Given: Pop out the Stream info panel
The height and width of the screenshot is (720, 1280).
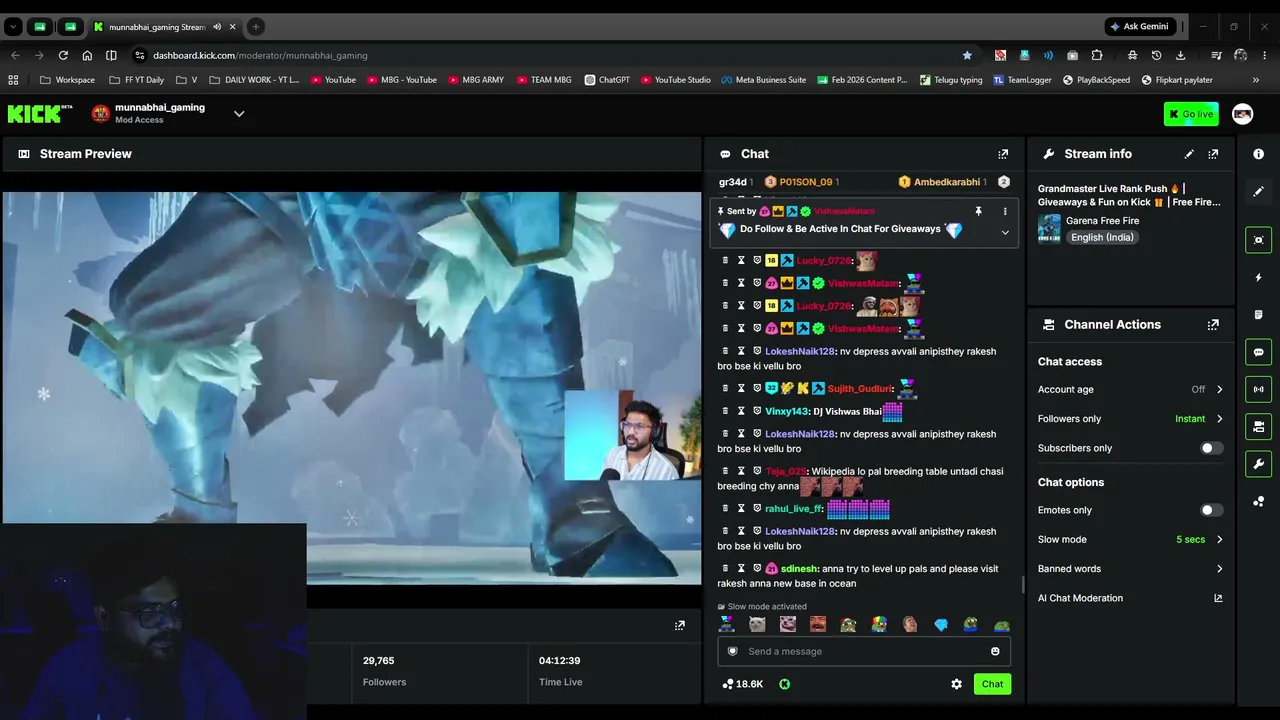Looking at the screenshot, I should 1213,154.
